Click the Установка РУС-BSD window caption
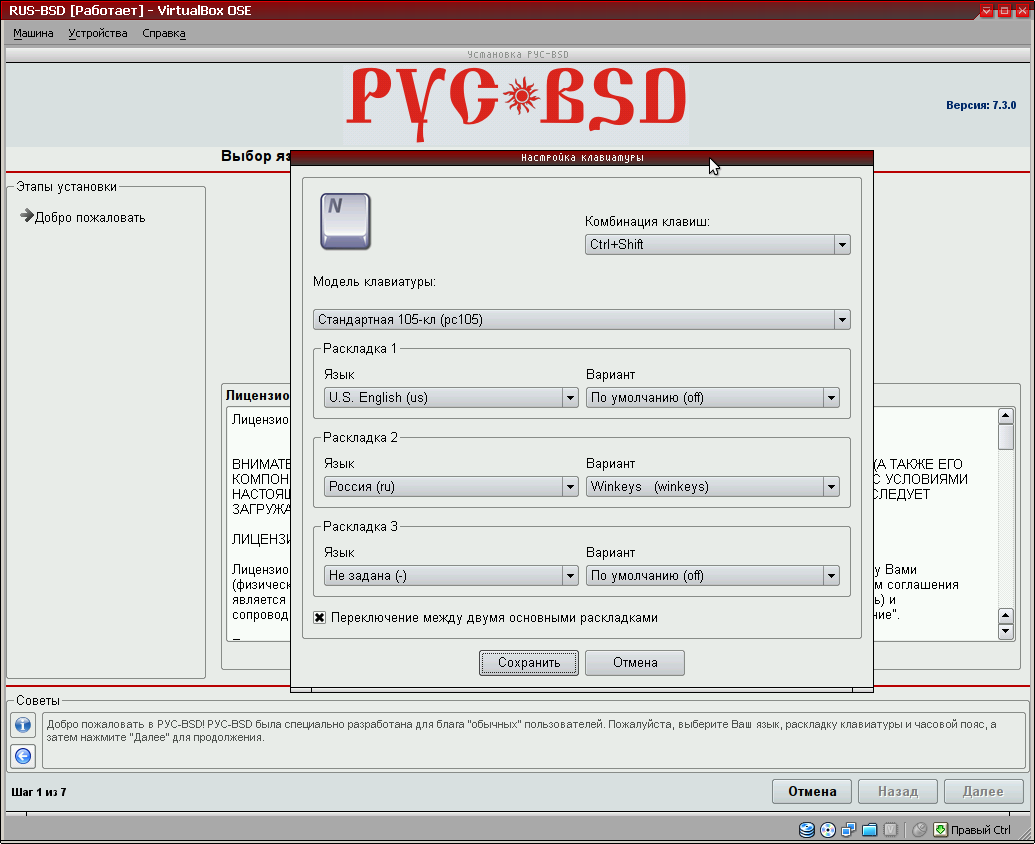Viewport: 1035px width, 844px height. pyautogui.click(x=518, y=55)
